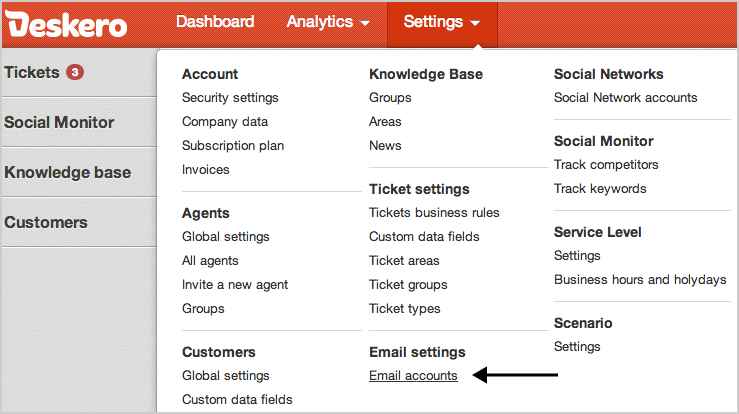Select News under Knowledge Base
The width and height of the screenshot is (739, 414).
385,146
